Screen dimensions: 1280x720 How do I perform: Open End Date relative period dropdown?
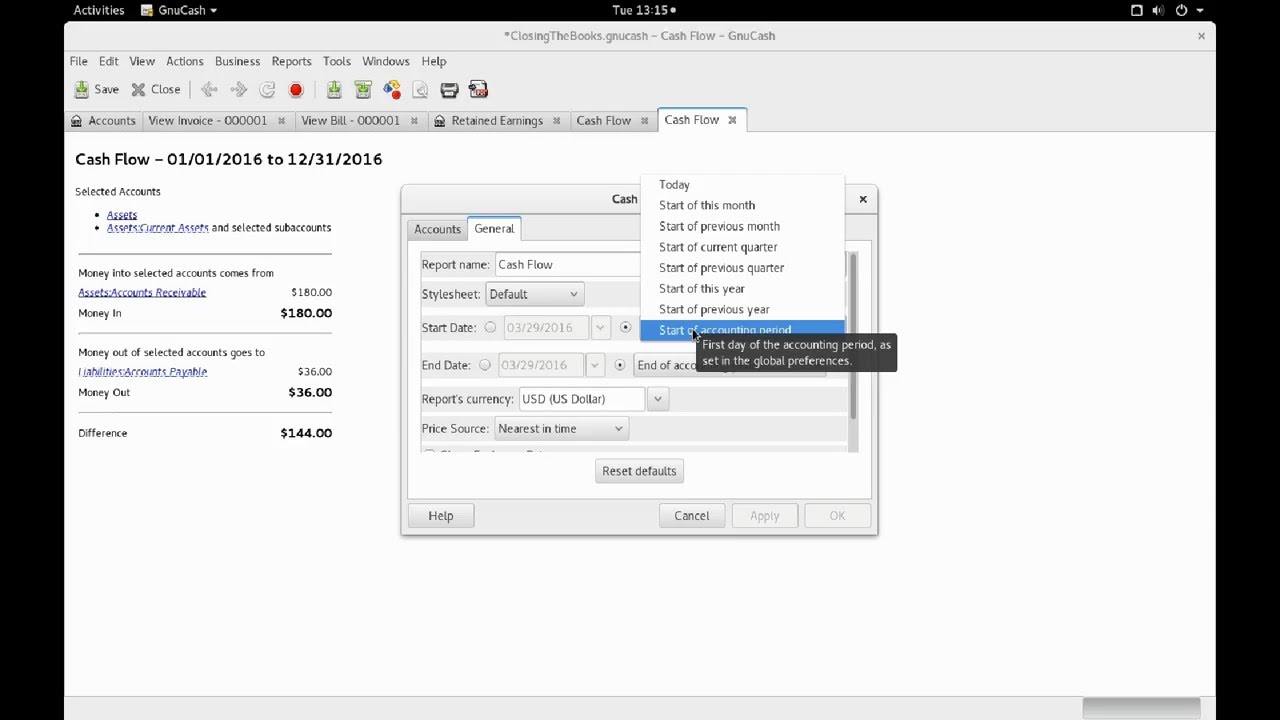(x=730, y=365)
